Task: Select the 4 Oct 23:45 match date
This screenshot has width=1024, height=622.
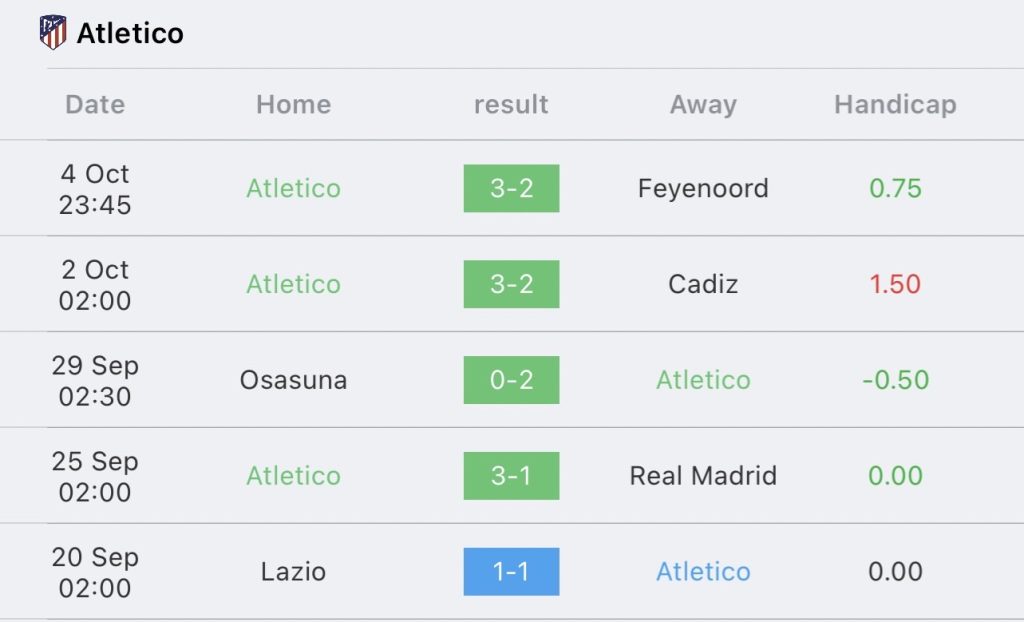Action: (x=95, y=189)
